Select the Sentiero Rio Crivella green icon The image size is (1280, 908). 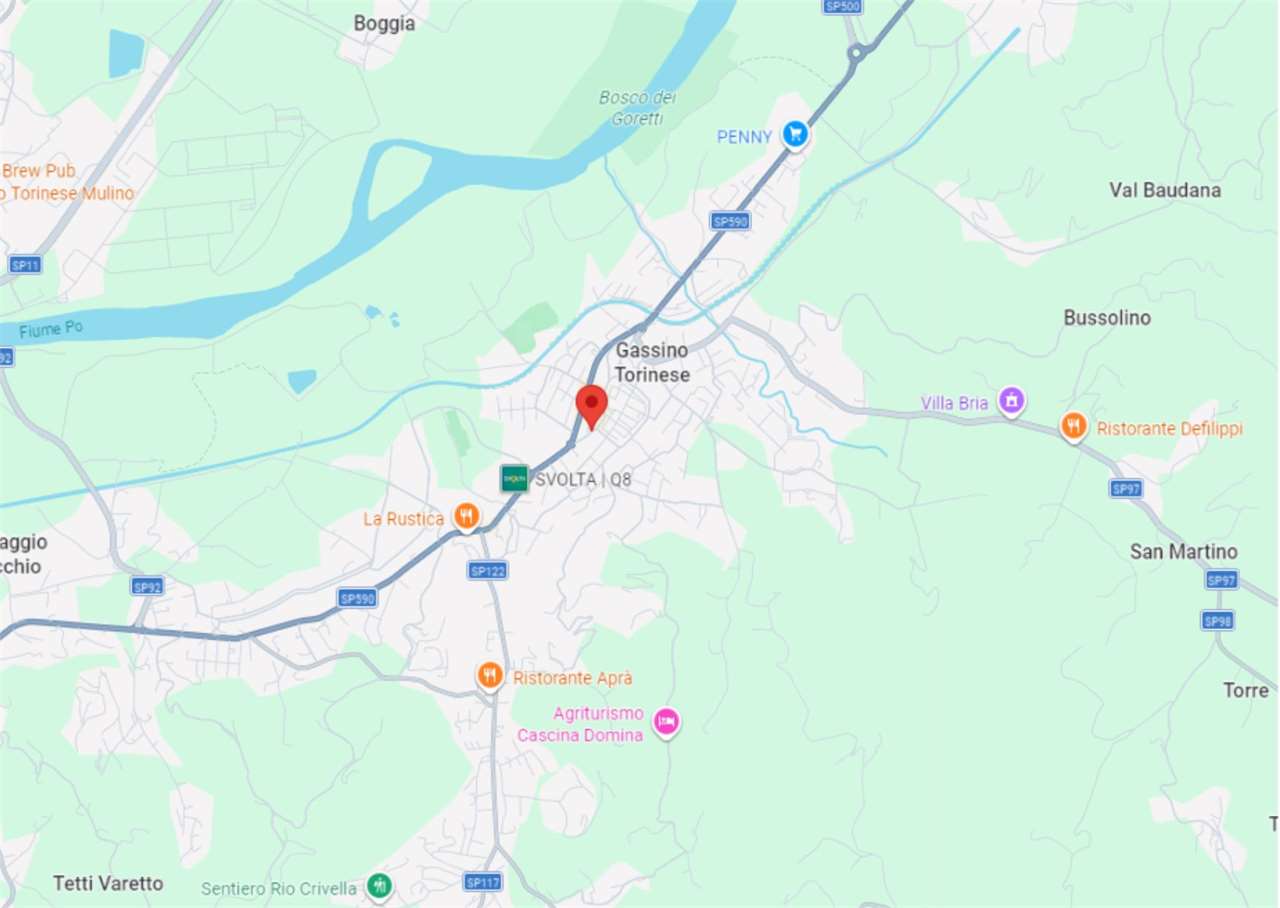pos(379,886)
